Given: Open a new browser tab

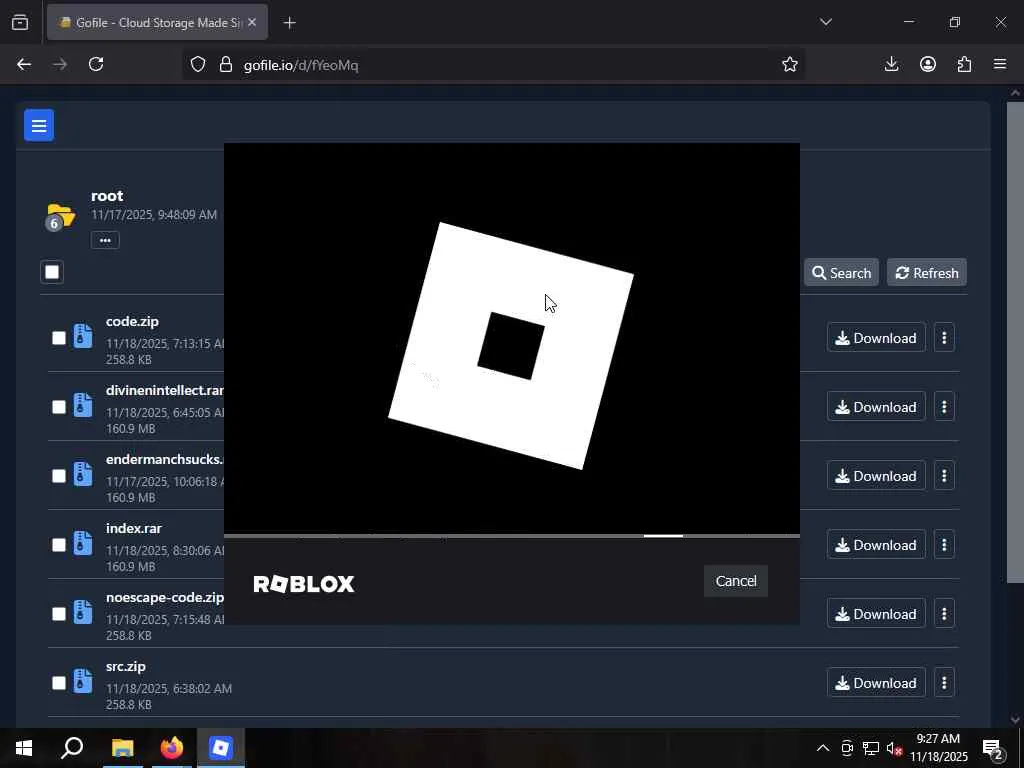Looking at the screenshot, I should point(289,22).
